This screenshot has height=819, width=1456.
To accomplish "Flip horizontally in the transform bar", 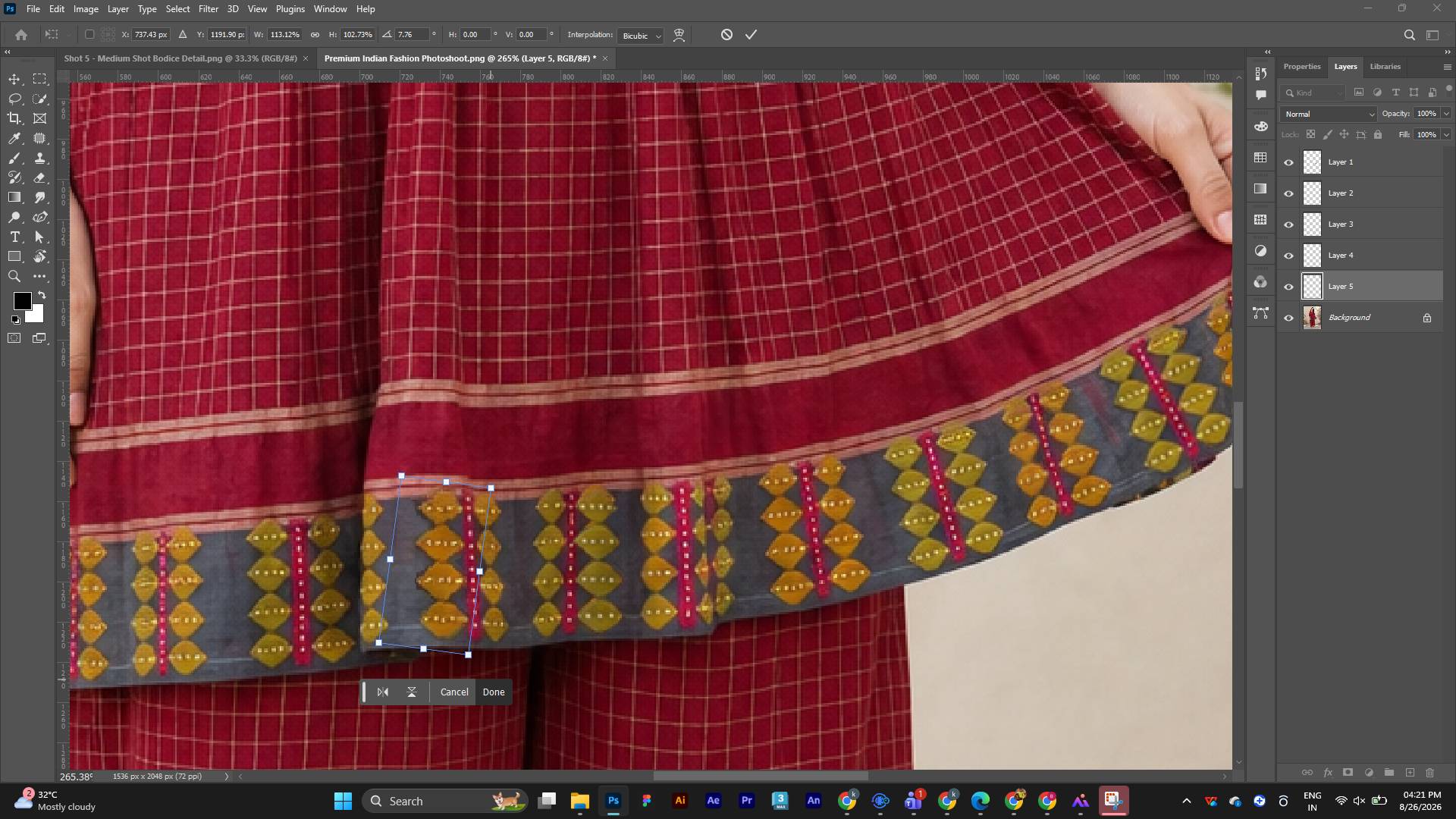I will [x=383, y=692].
